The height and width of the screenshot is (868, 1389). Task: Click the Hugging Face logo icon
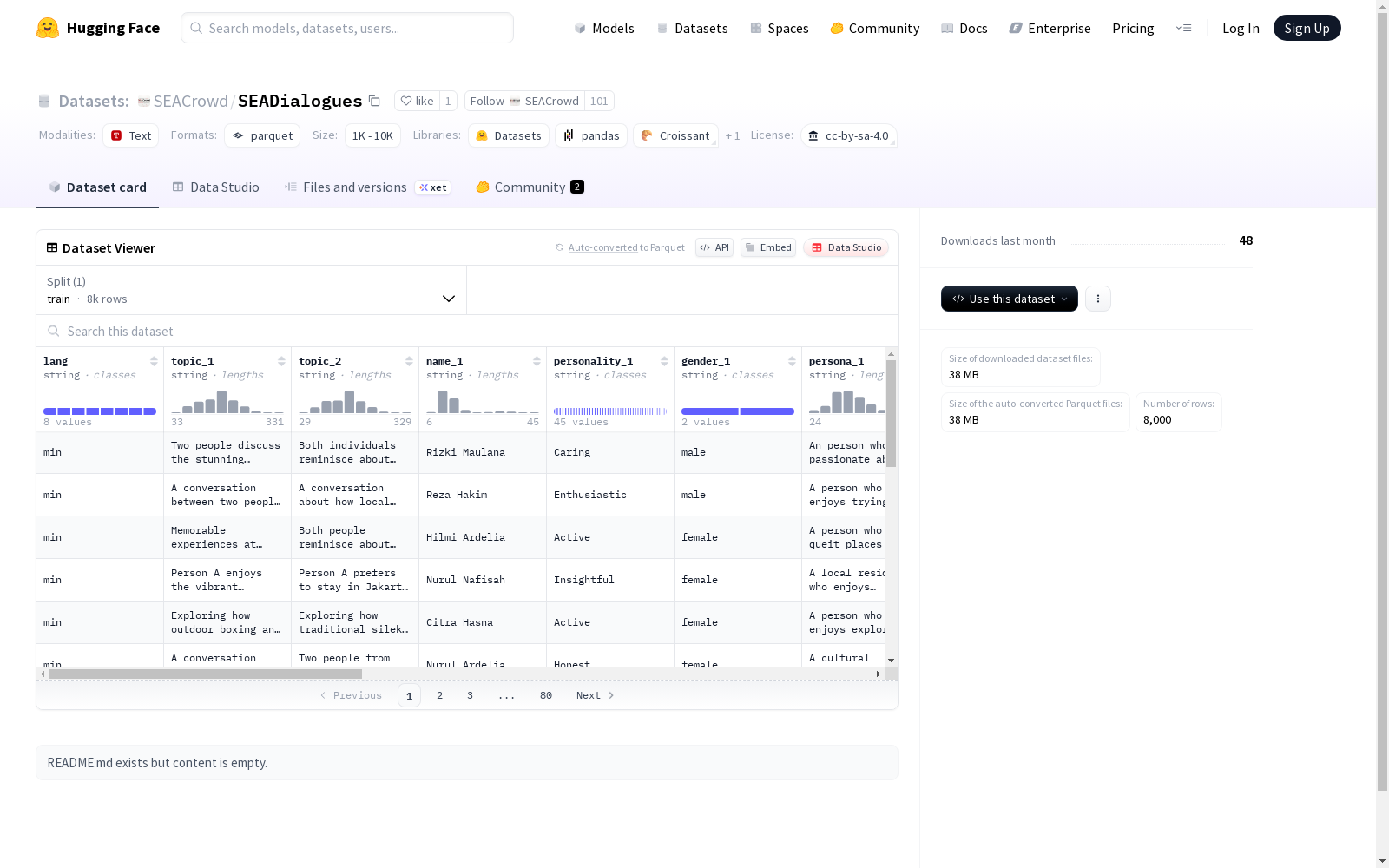click(48, 28)
